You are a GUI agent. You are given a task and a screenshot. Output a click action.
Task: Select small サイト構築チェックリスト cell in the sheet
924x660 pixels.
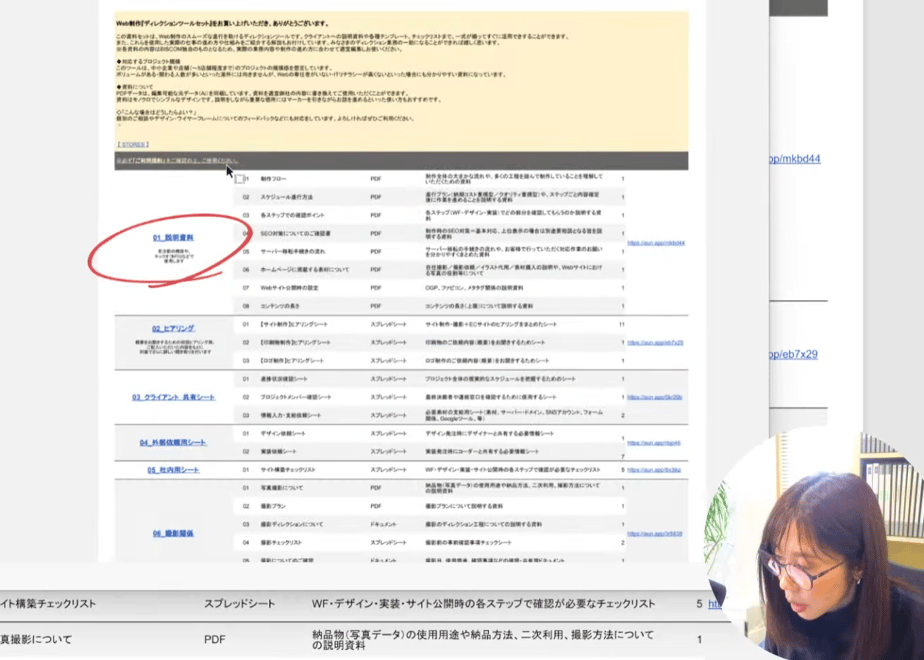tap(288, 470)
